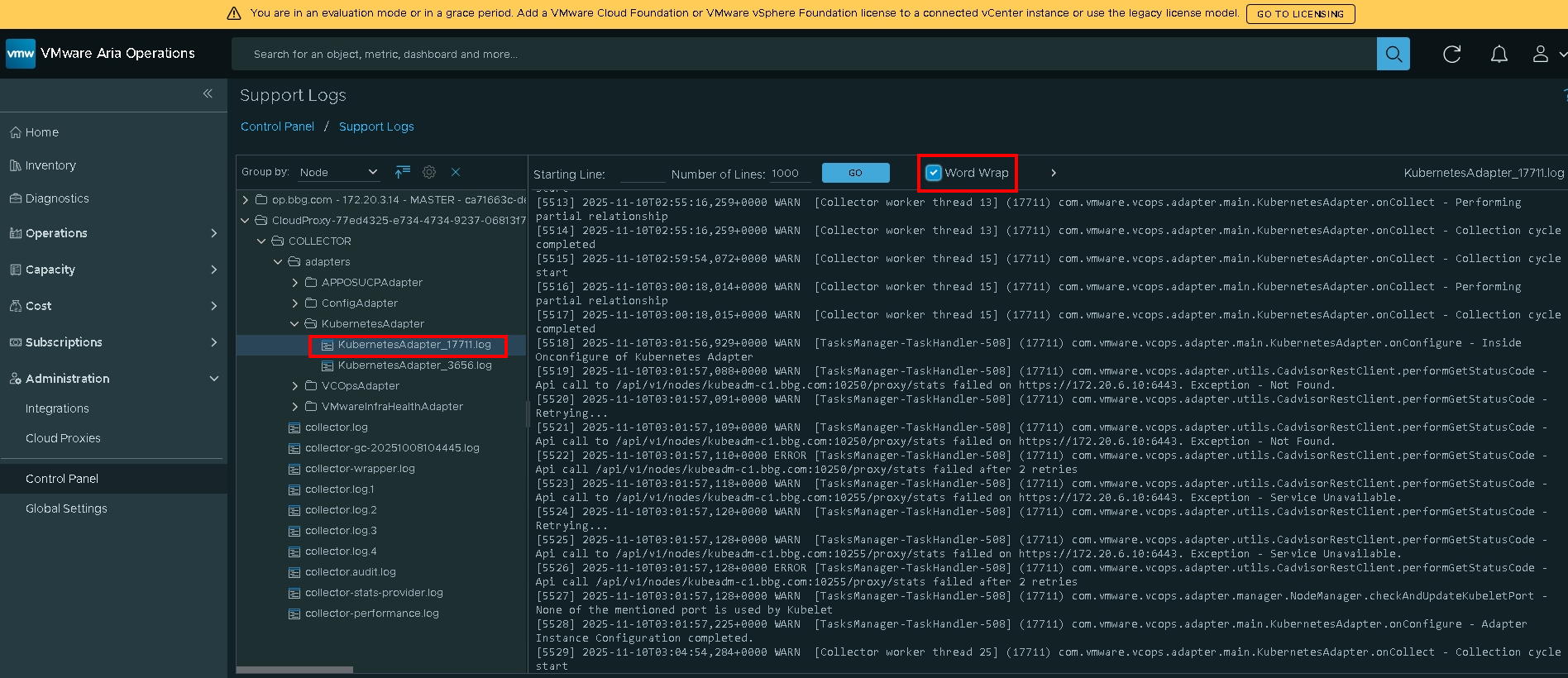The image size is (1568, 678).
Task: Expand the Capacity menu chevron
Action: point(214,270)
